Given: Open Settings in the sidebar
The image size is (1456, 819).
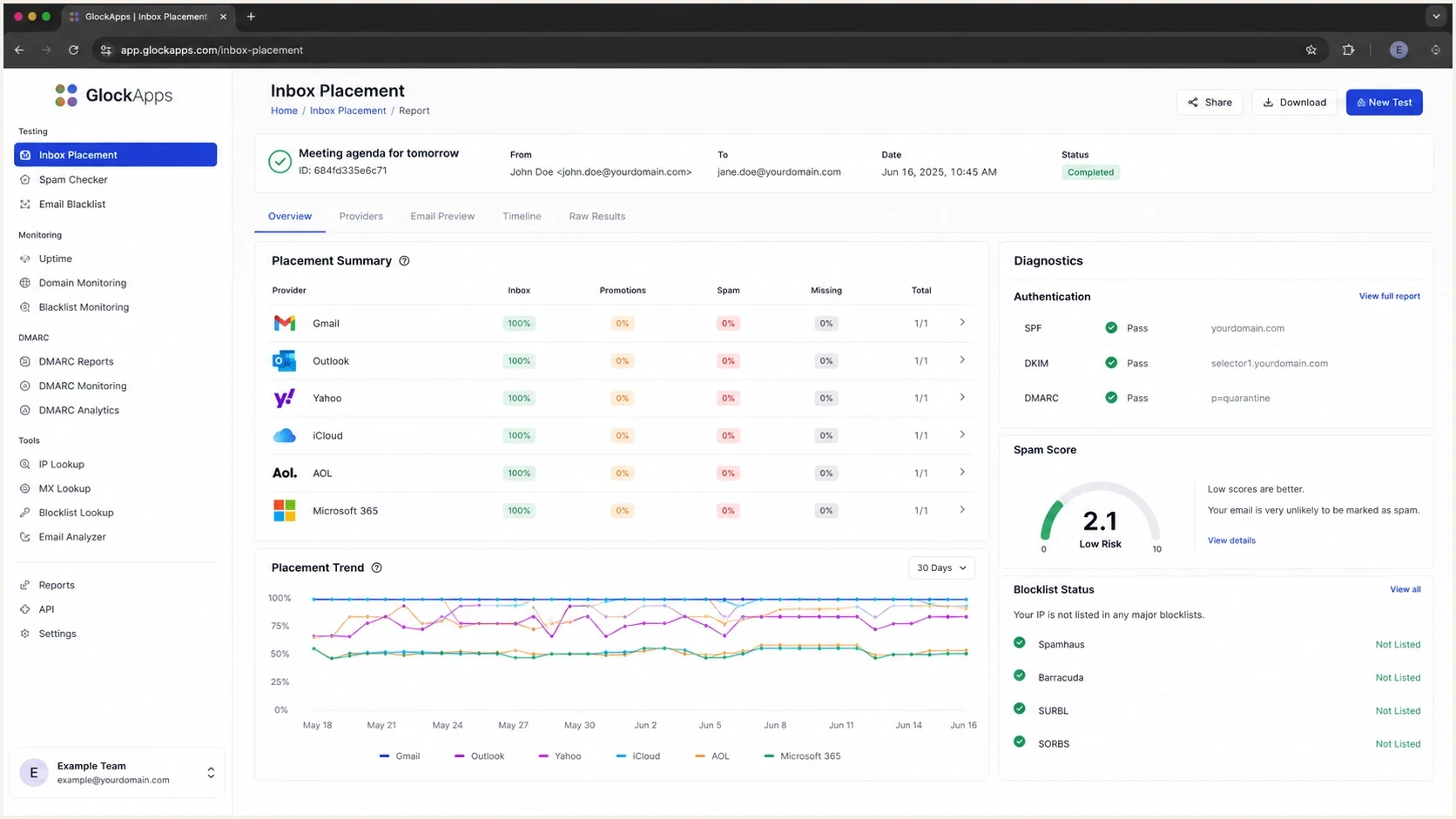Looking at the screenshot, I should point(57,634).
